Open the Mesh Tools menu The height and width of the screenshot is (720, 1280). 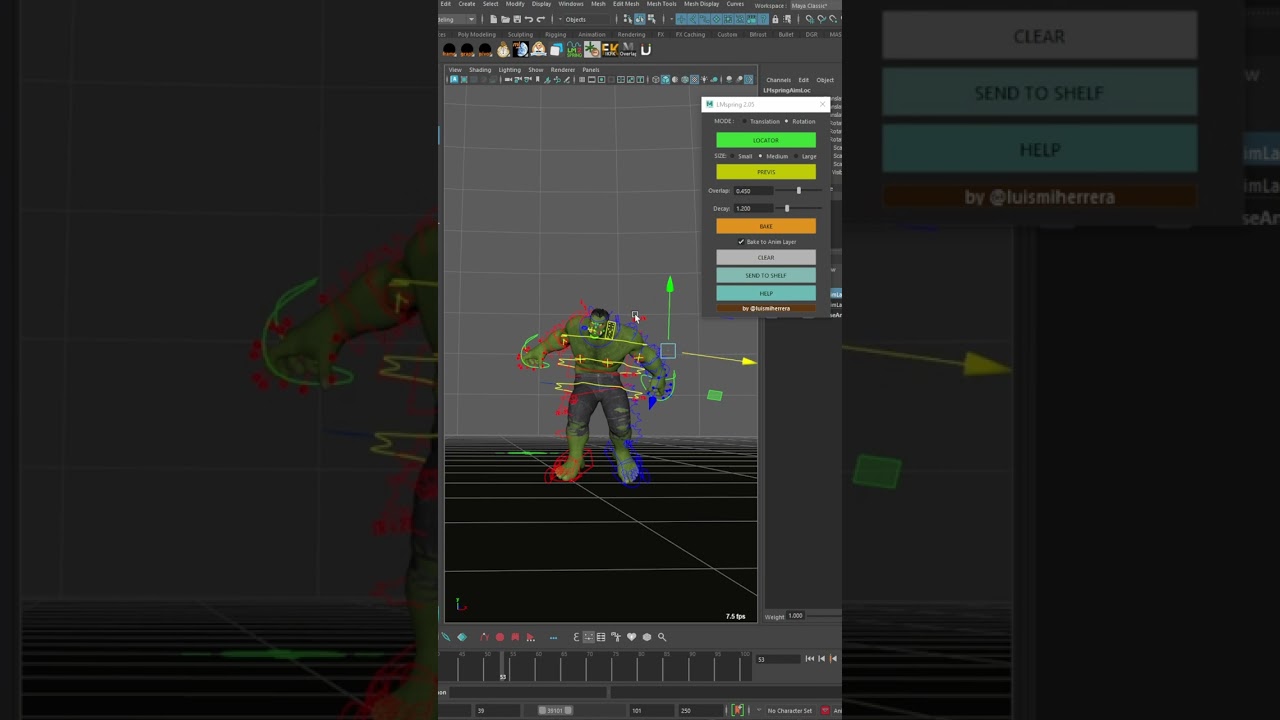coord(661,4)
